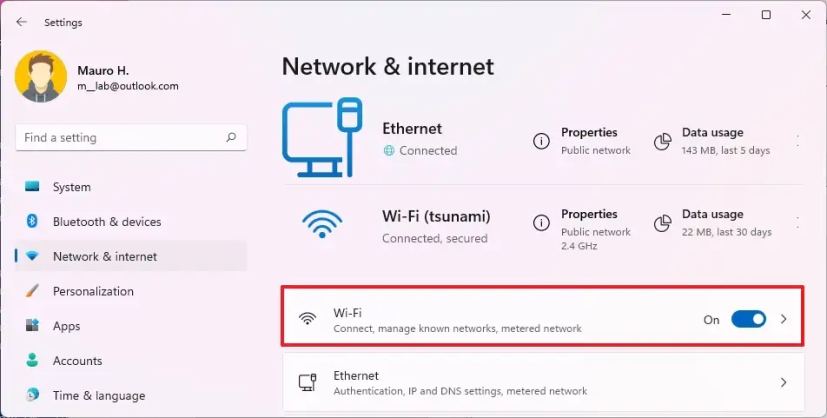Image resolution: width=827 pixels, height=418 pixels.
Task: Open the Ethernet Data usage pie icon
Action: (x=662, y=141)
